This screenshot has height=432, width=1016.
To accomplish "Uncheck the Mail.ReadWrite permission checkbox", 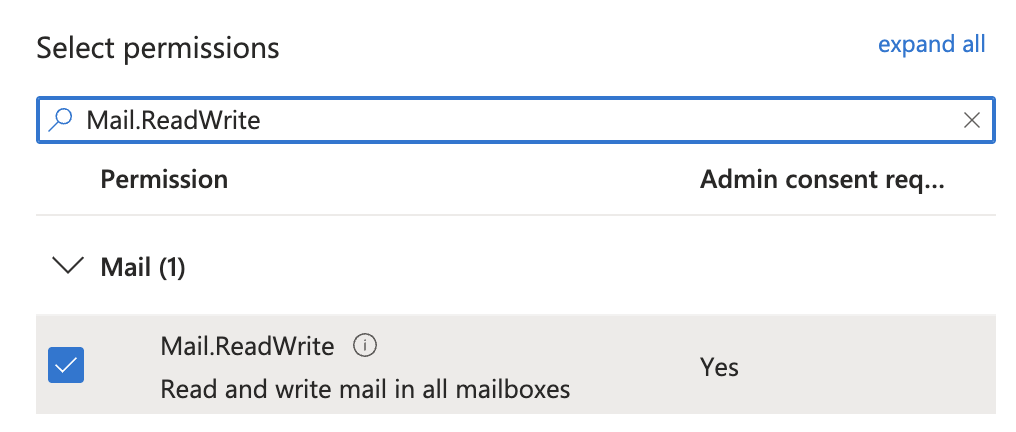I will (x=66, y=366).
